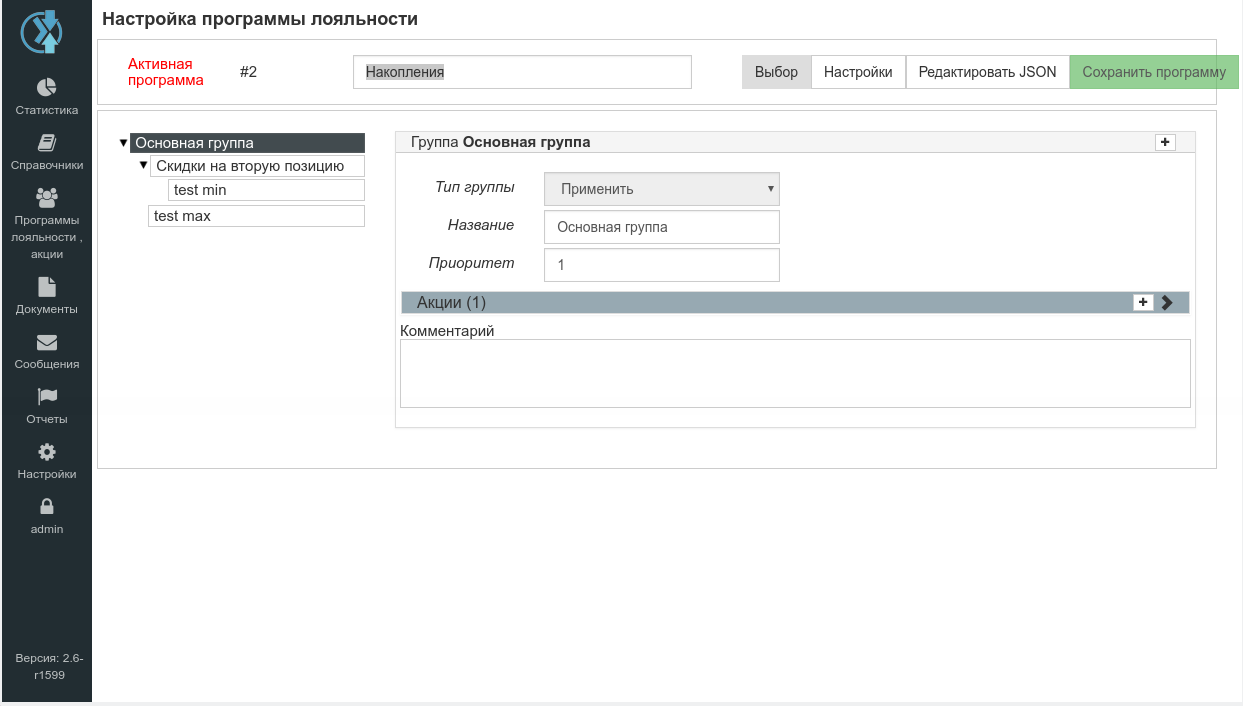The width and height of the screenshot is (1243, 706).
Task: Click the program name field Накопления
Action: coord(522,72)
